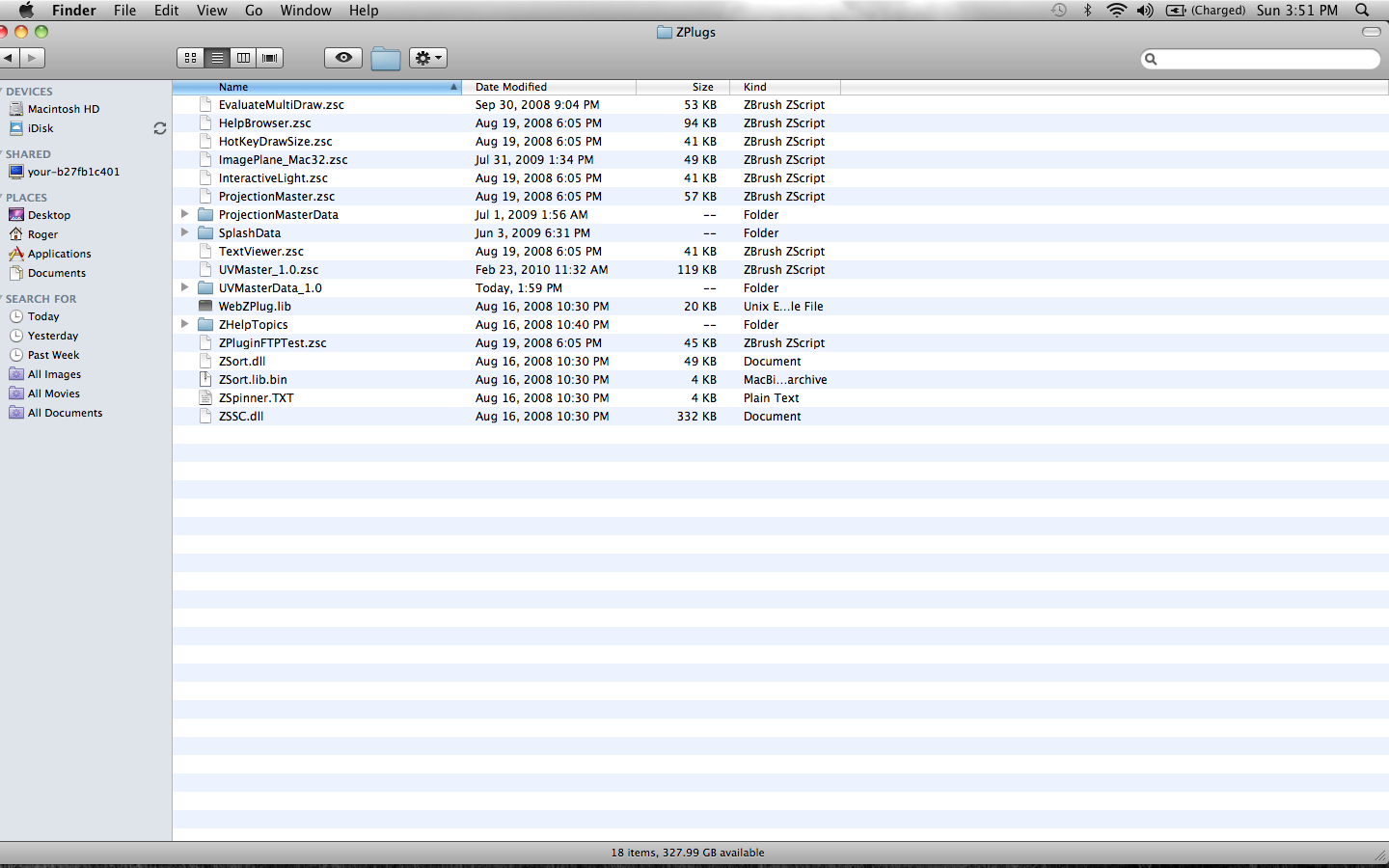Image resolution: width=1389 pixels, height=868 pixels.
Task: Open the Edit menu
Action: pyautogui.click(x=166, y=10)
